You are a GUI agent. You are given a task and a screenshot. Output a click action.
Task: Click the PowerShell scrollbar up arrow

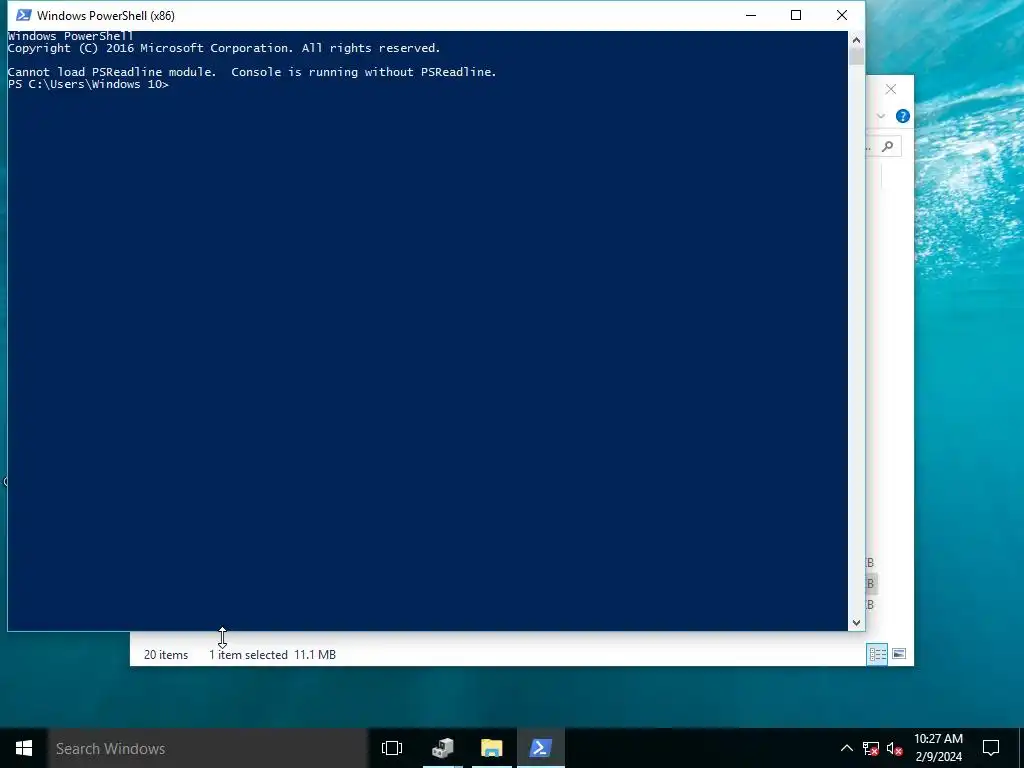tap(856, 40)
